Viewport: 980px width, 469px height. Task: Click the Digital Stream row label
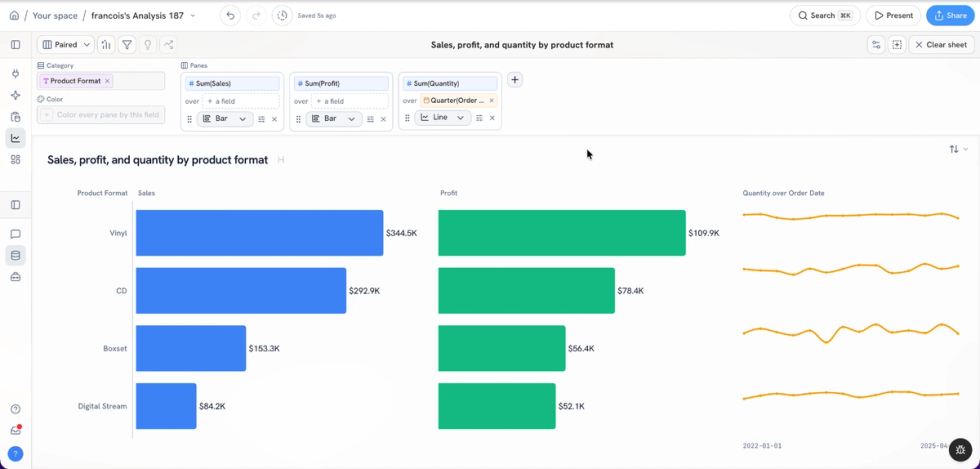102,406
